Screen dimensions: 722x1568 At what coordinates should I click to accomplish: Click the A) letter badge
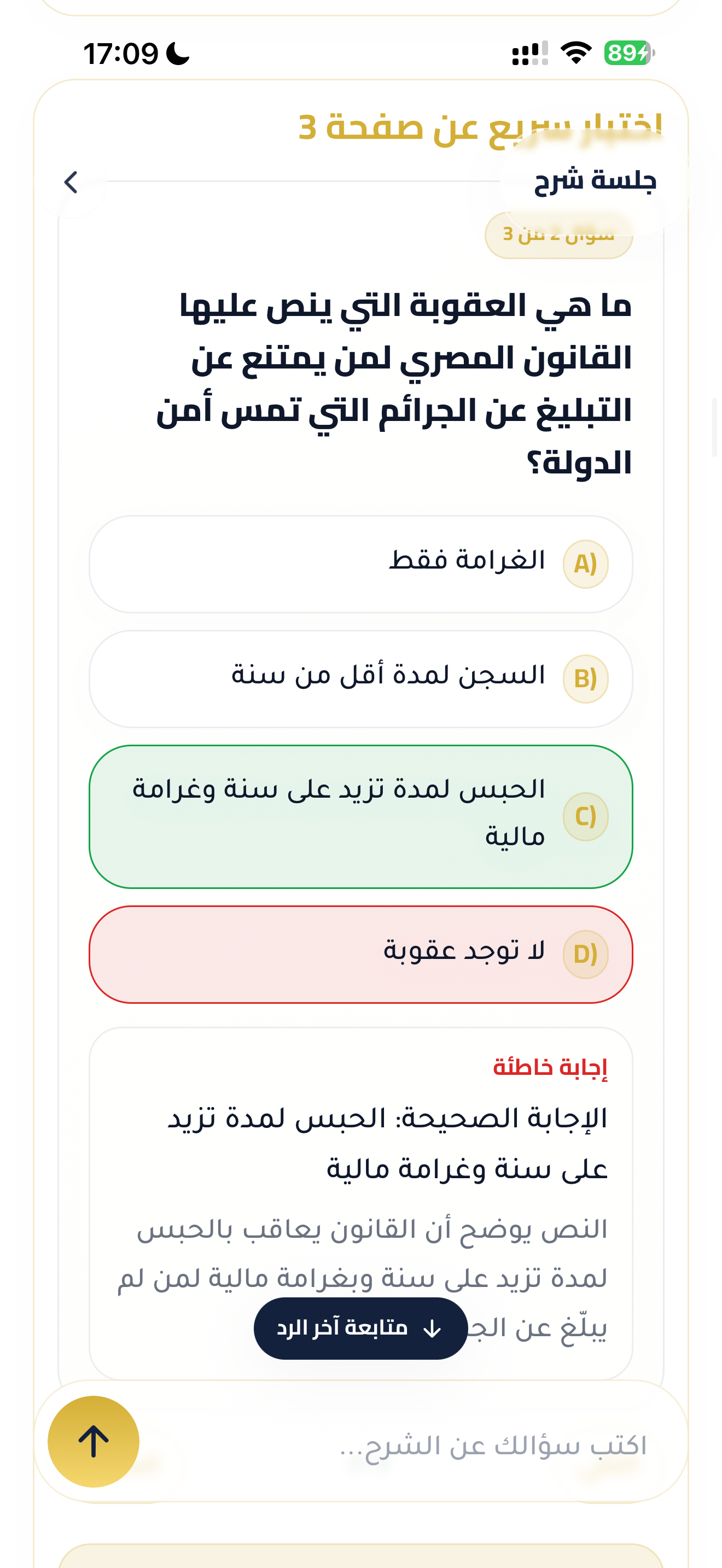click(585, 564)
